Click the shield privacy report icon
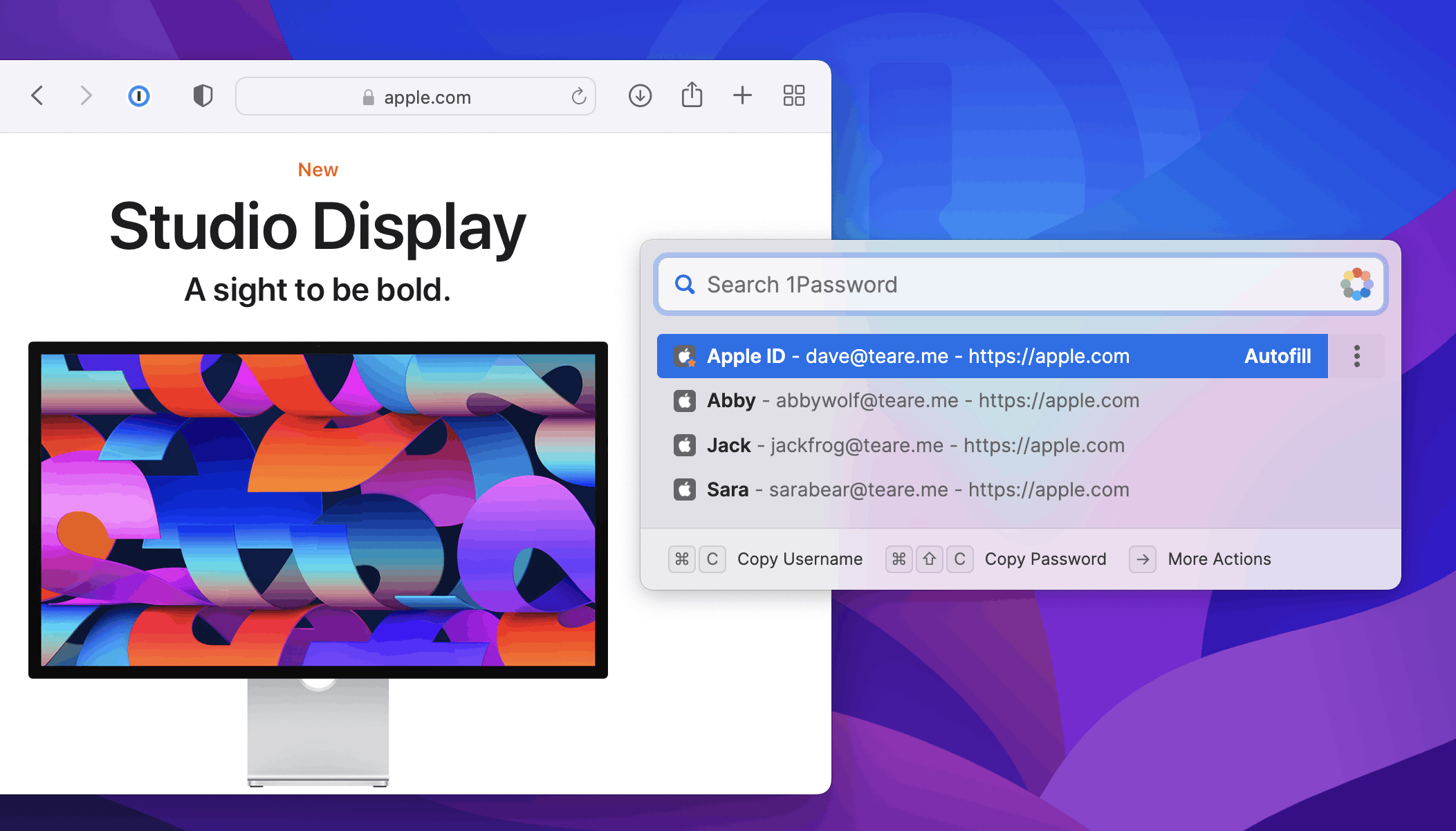1456x831 pixels. (202, 95)
